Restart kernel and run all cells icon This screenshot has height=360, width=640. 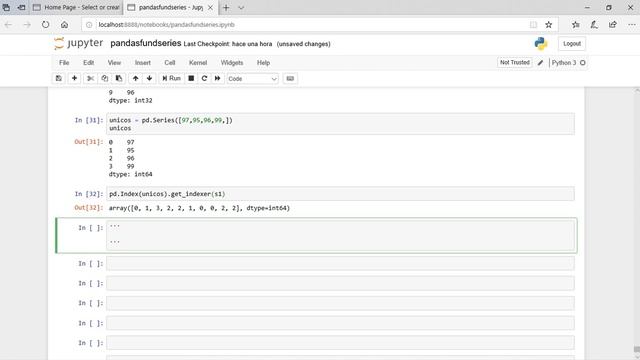pos(218,78)
